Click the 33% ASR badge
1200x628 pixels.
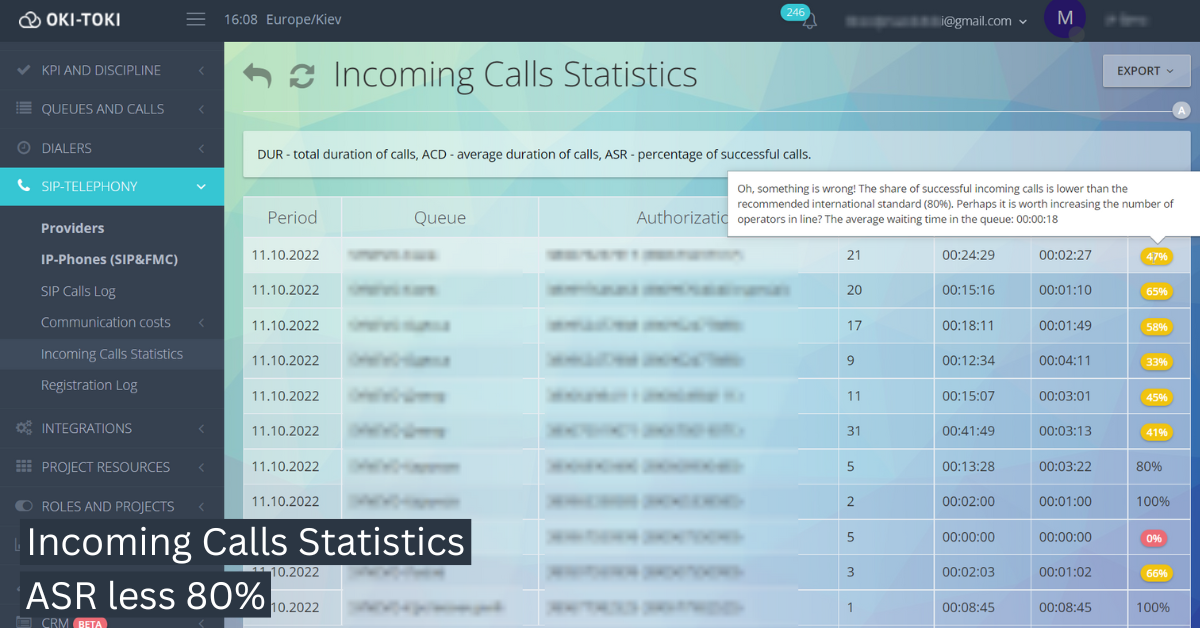point(1157,361)
